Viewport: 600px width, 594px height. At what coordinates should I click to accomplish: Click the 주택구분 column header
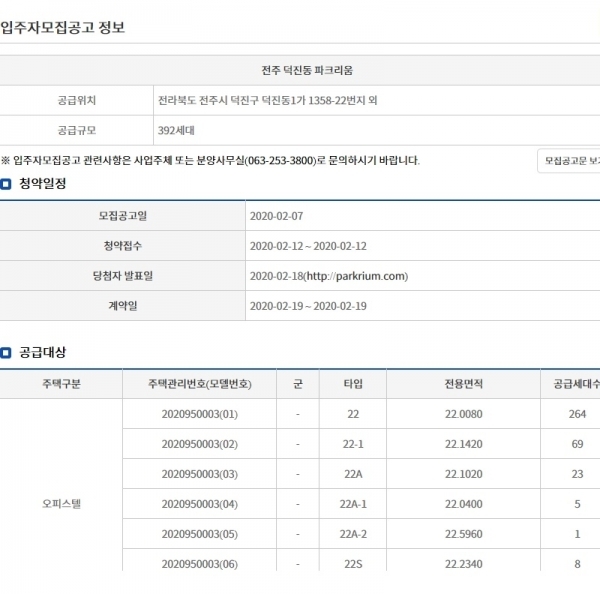pyautogui.click(x=61, y=384)
